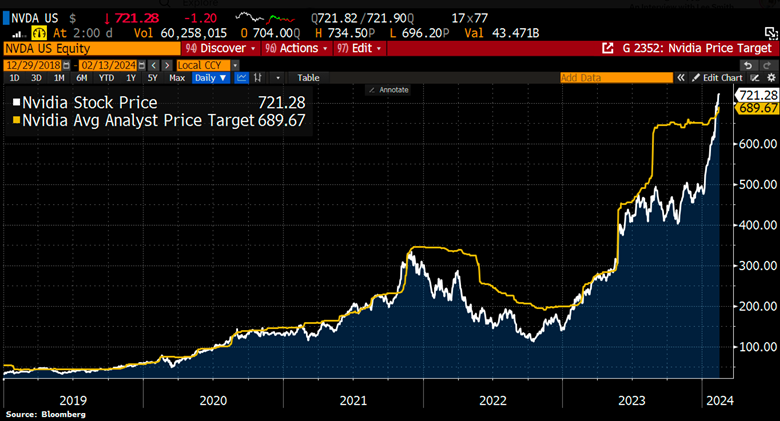Select the bar/candle chart type icon
The image size is (780, 421).
click(258, 78)
